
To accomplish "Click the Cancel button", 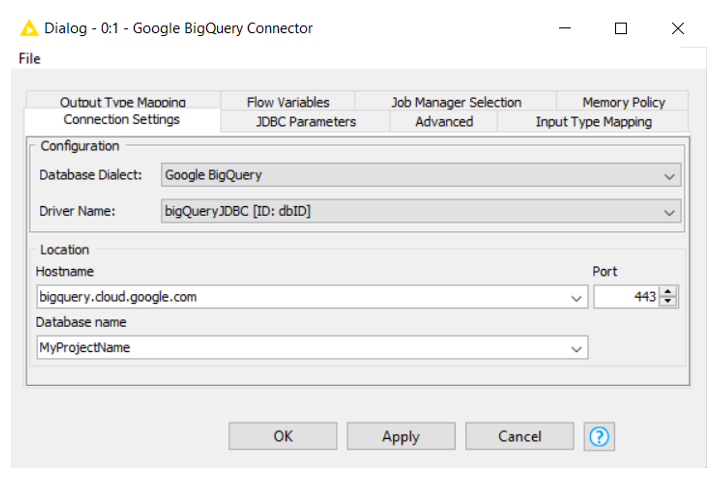I will coord(520,436).
